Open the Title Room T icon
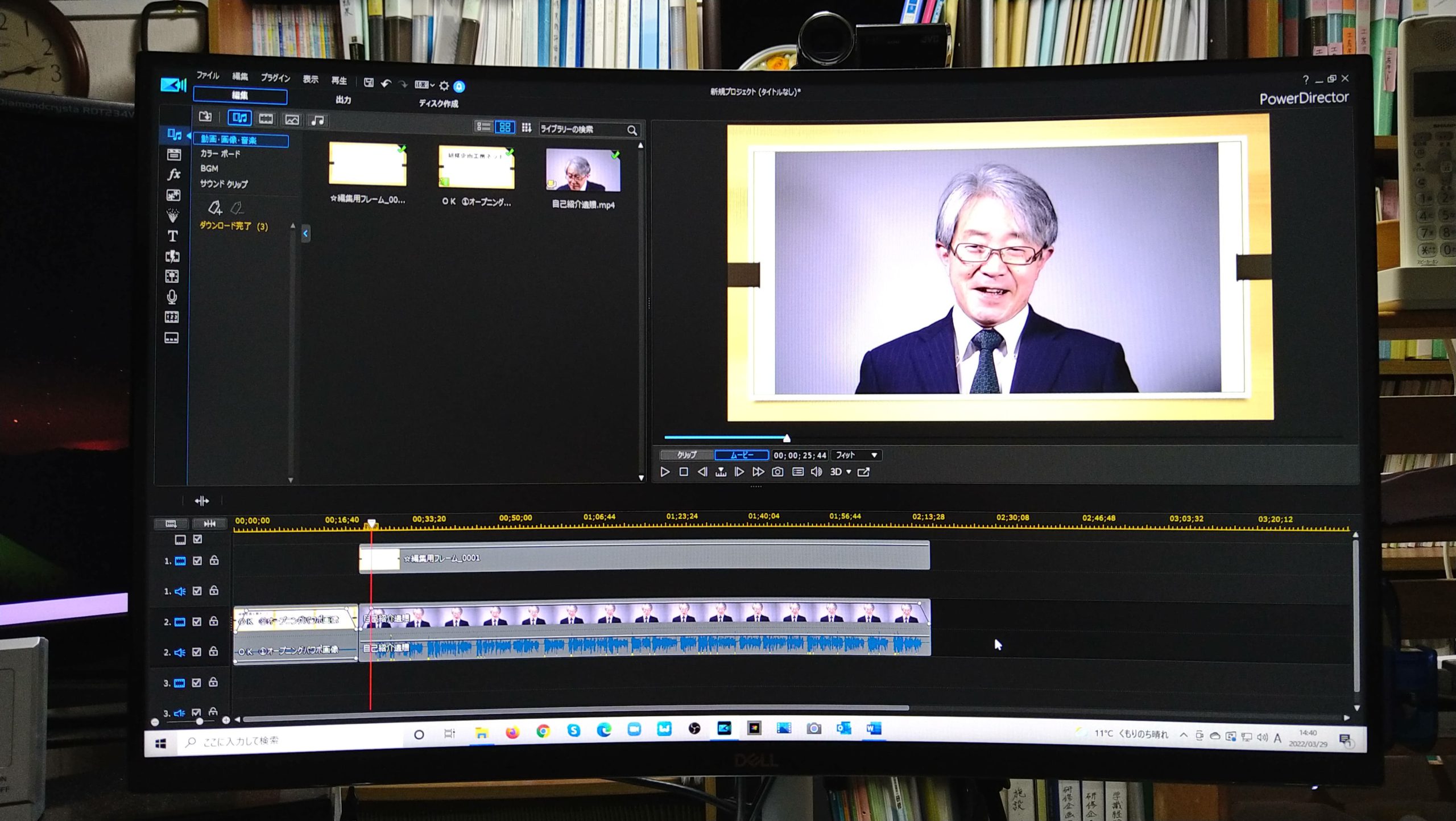The image size is (1456, 821). (x=172, y=236)
